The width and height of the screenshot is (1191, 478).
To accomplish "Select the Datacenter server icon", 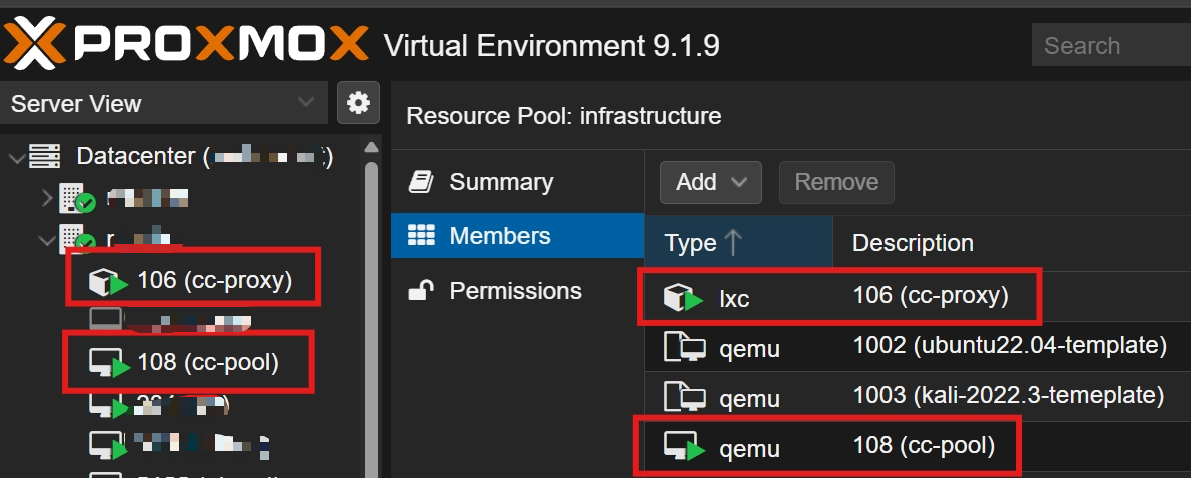I will point(44,157).
